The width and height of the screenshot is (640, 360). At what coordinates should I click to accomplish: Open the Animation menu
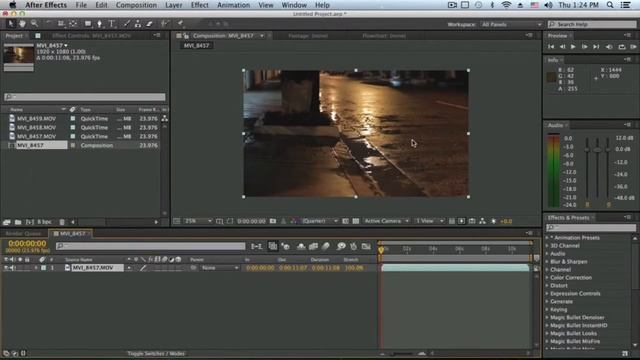pos(233,5)
